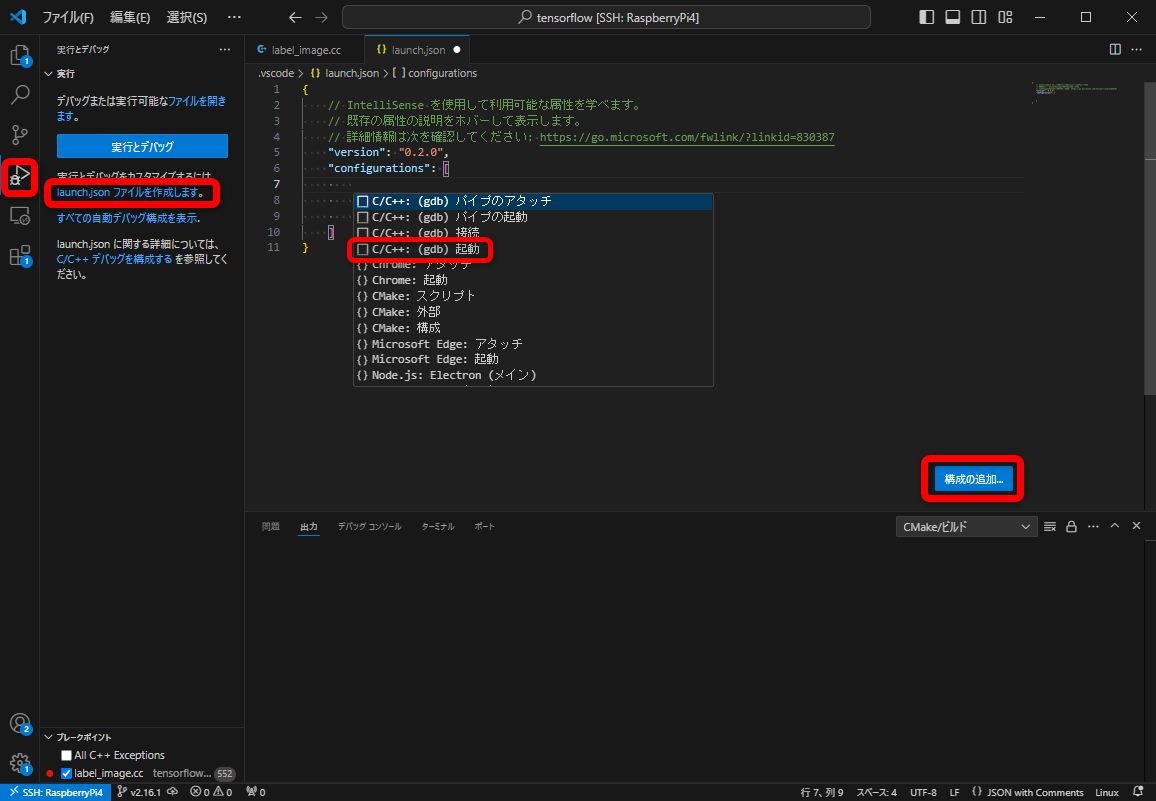Image resolution: width=1156 pixels, height=801 pixels.
Task: Open the title bar ellipsis overflow menu
Action: pos(234,17)
